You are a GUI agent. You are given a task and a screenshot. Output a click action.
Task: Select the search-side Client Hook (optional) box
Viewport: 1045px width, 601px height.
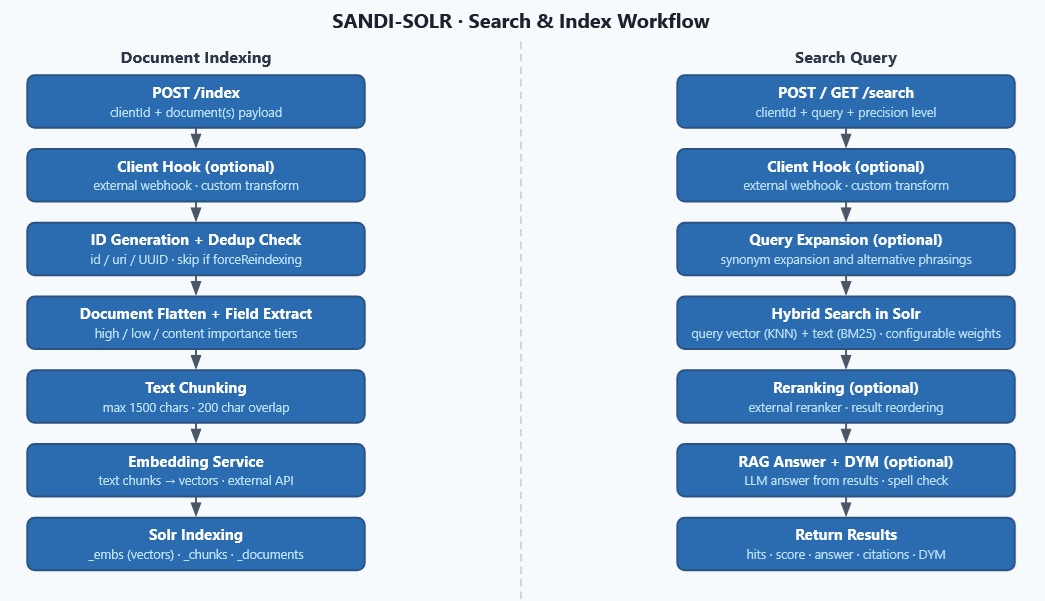(846, 175)
